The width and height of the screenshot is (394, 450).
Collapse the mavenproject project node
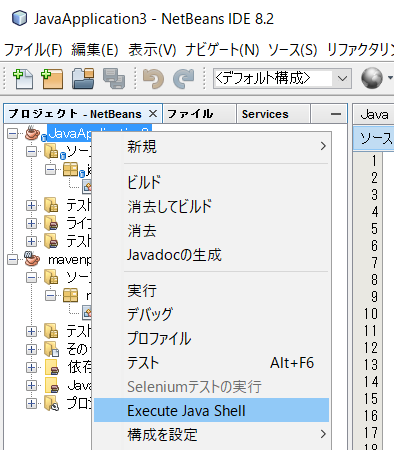point(13,259)
